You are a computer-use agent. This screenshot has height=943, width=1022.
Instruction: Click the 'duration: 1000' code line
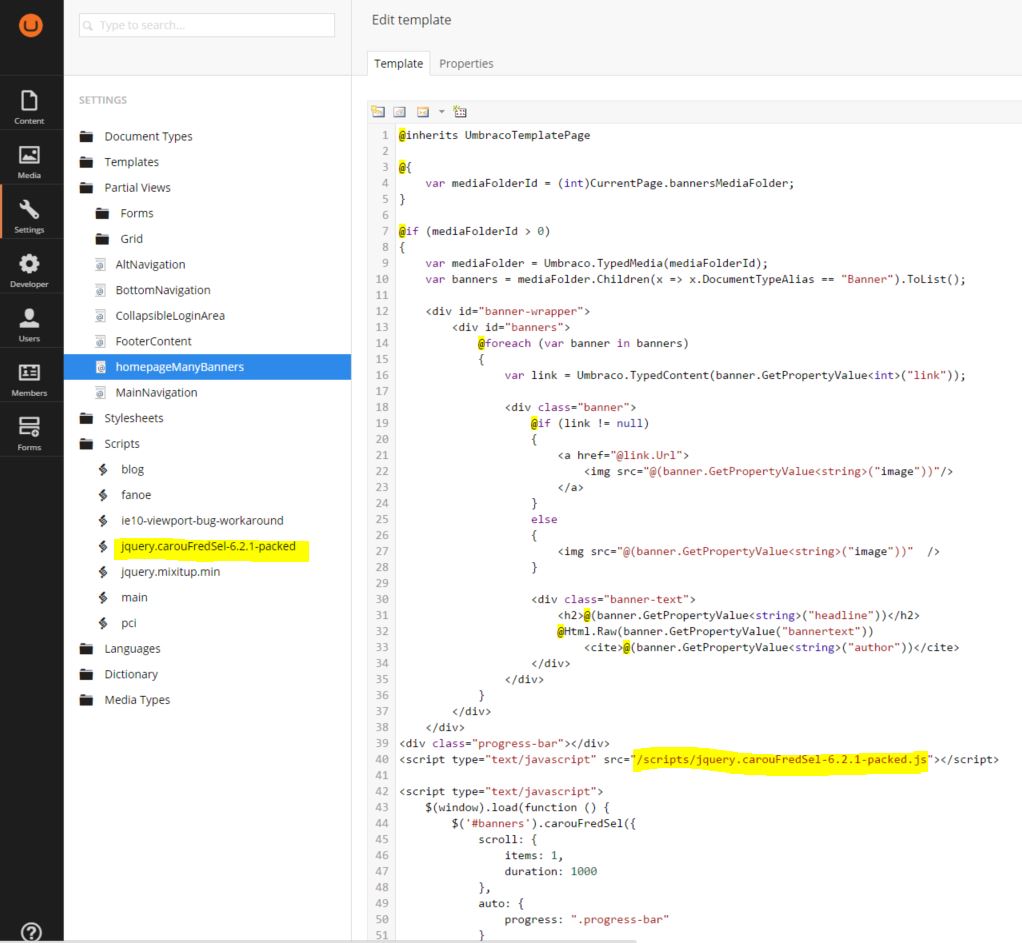[550, 871]
